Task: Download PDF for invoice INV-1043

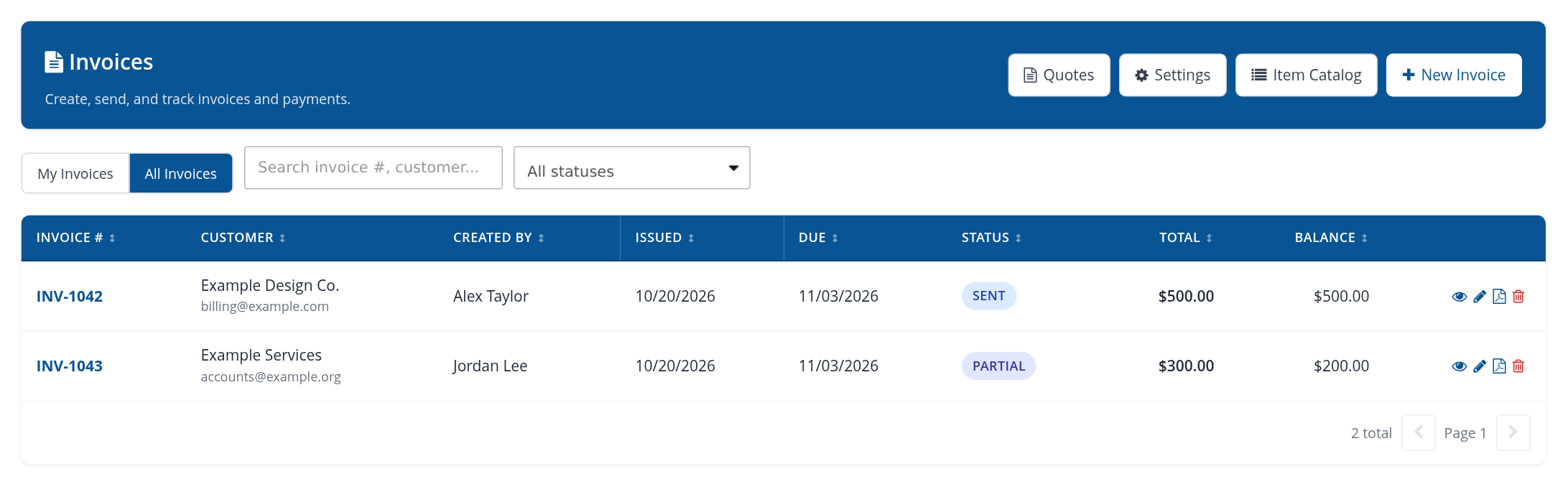Action: (x=1499, y=366)
